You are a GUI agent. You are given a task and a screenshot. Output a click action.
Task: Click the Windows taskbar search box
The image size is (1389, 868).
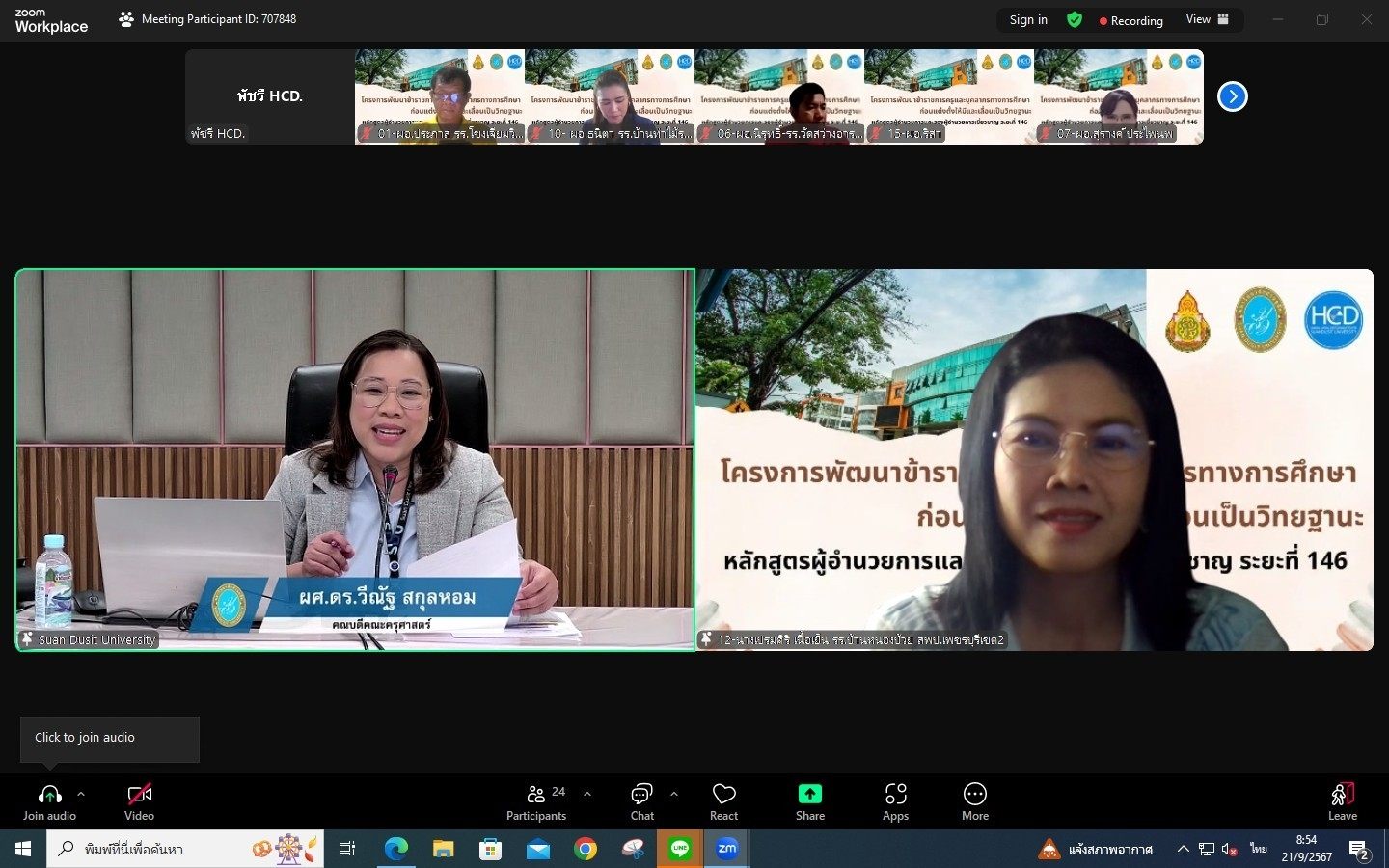(183, 849)
